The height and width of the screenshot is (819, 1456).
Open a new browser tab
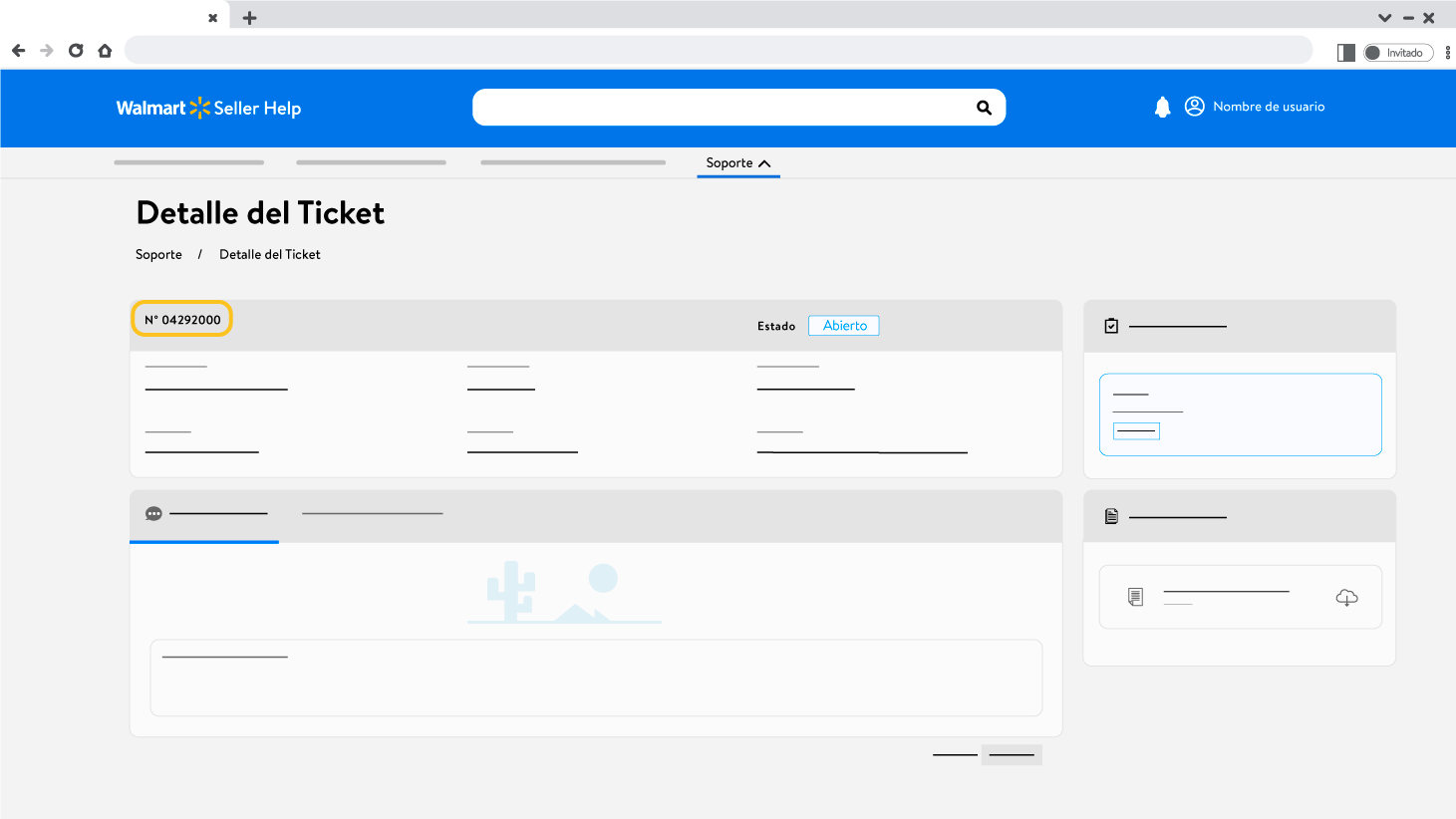(x=249, y=18)
